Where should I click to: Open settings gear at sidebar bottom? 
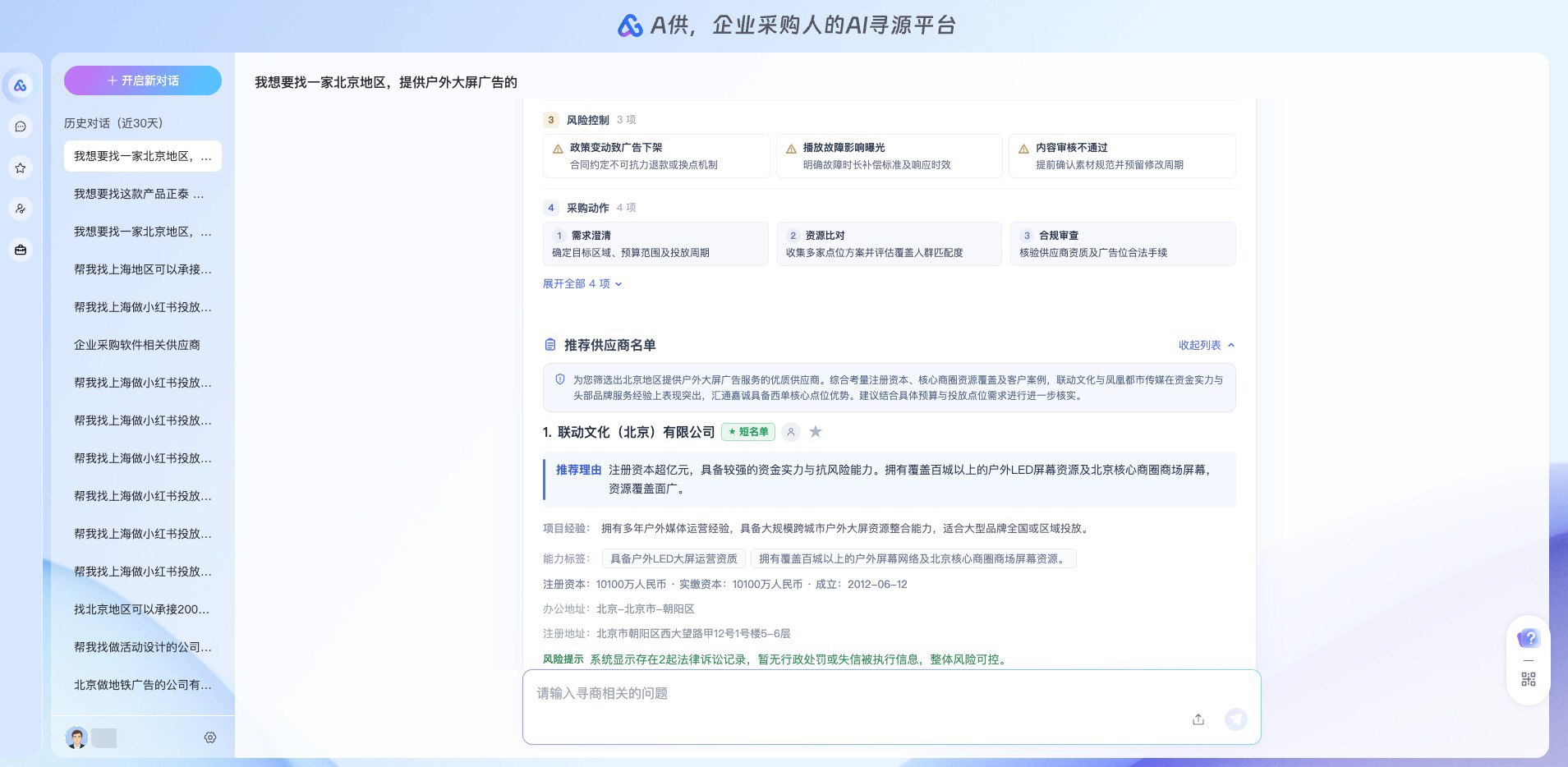pyautogui.click(x=210, y=737)
